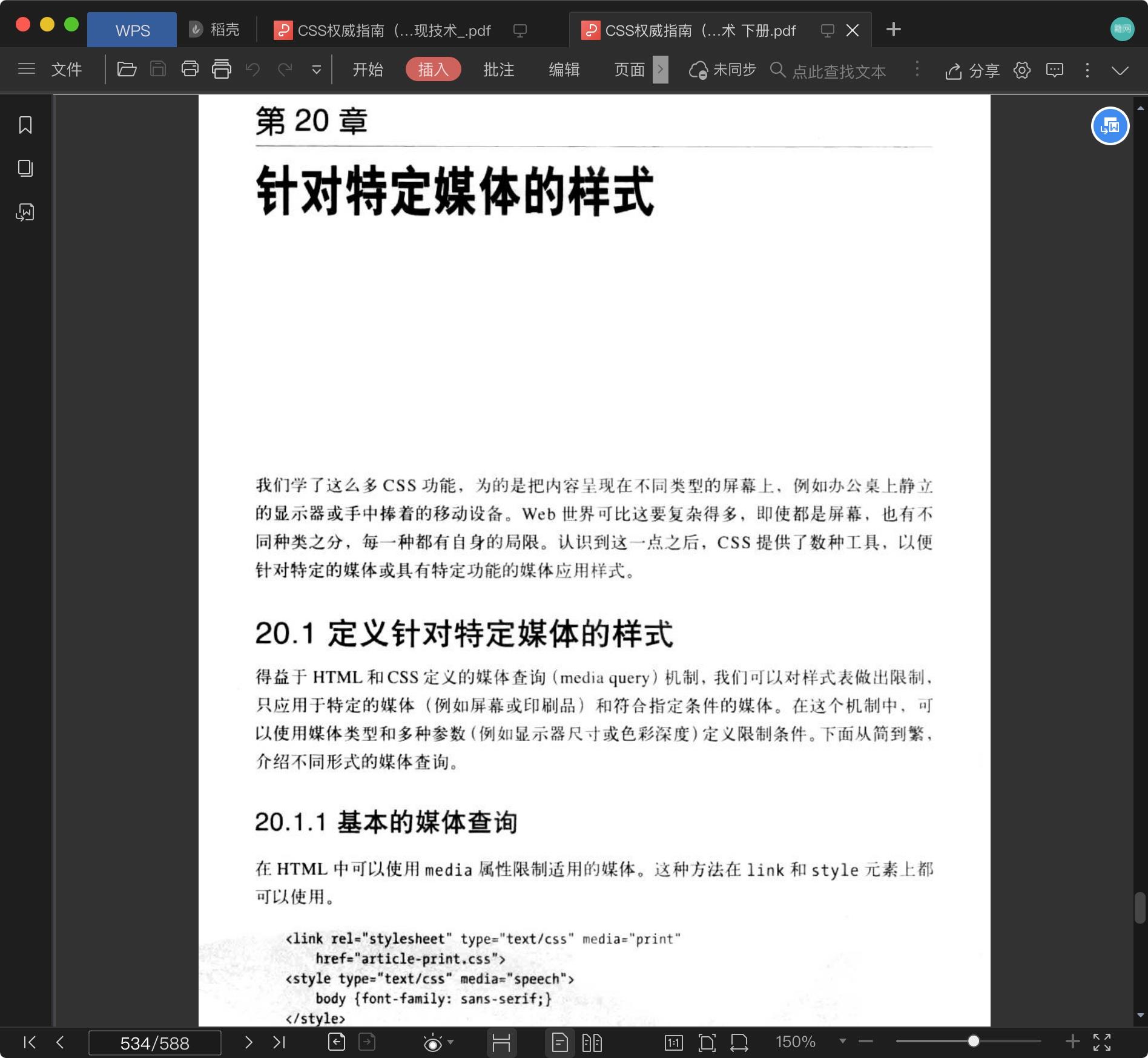Open the 文件 menu
1148x1058 pixels.
[66, 70]
